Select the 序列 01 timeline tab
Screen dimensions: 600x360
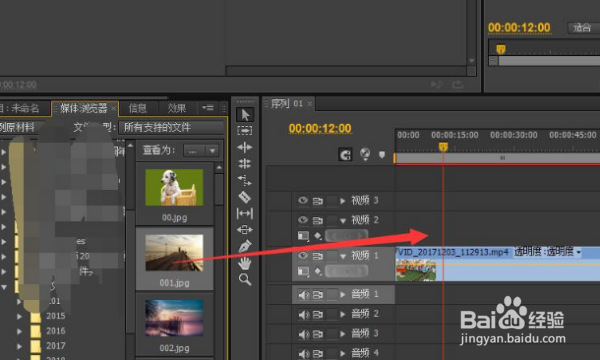pos(287,103)
